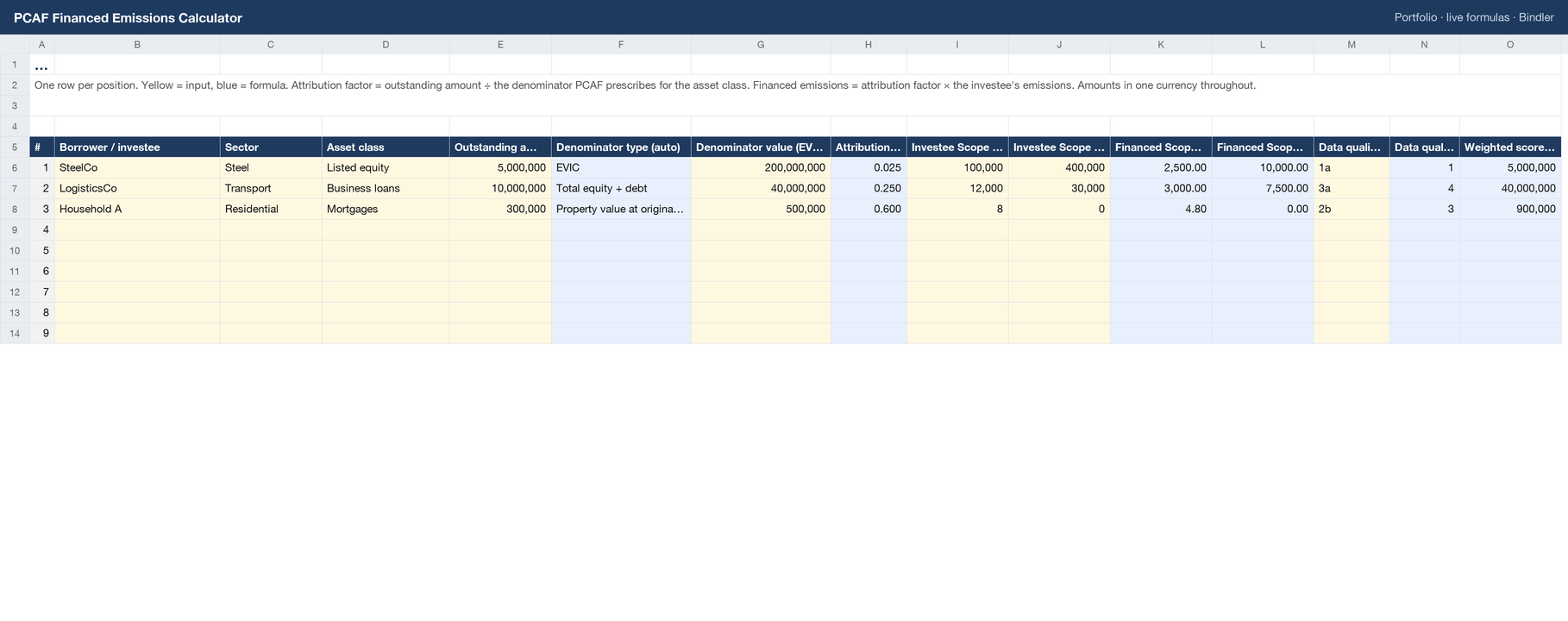Select the '0.025' attribution factor cell
The image size is (1568, 621).
[869, 167]
